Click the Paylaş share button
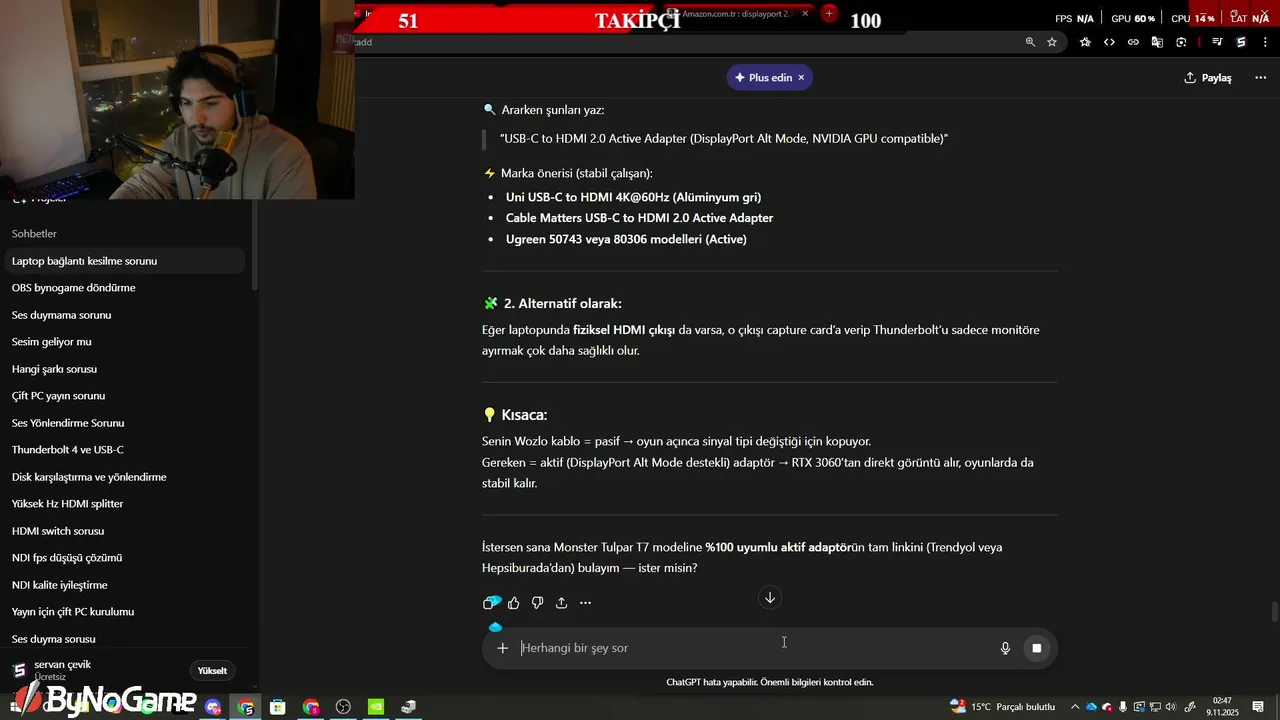 tap(1208, 78)
